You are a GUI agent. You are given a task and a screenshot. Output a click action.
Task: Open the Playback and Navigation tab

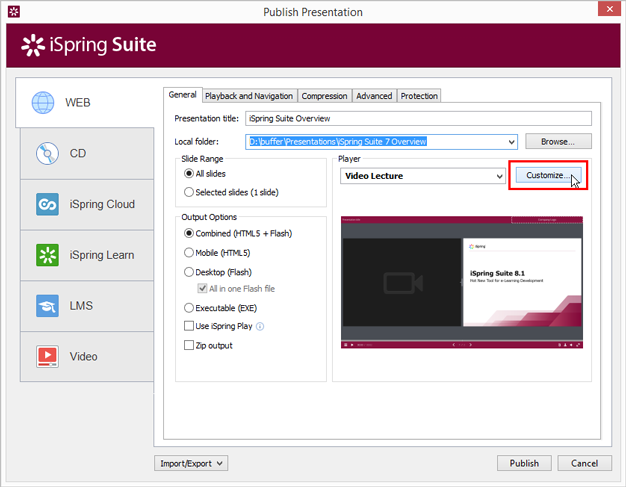[x=249, y=96]
